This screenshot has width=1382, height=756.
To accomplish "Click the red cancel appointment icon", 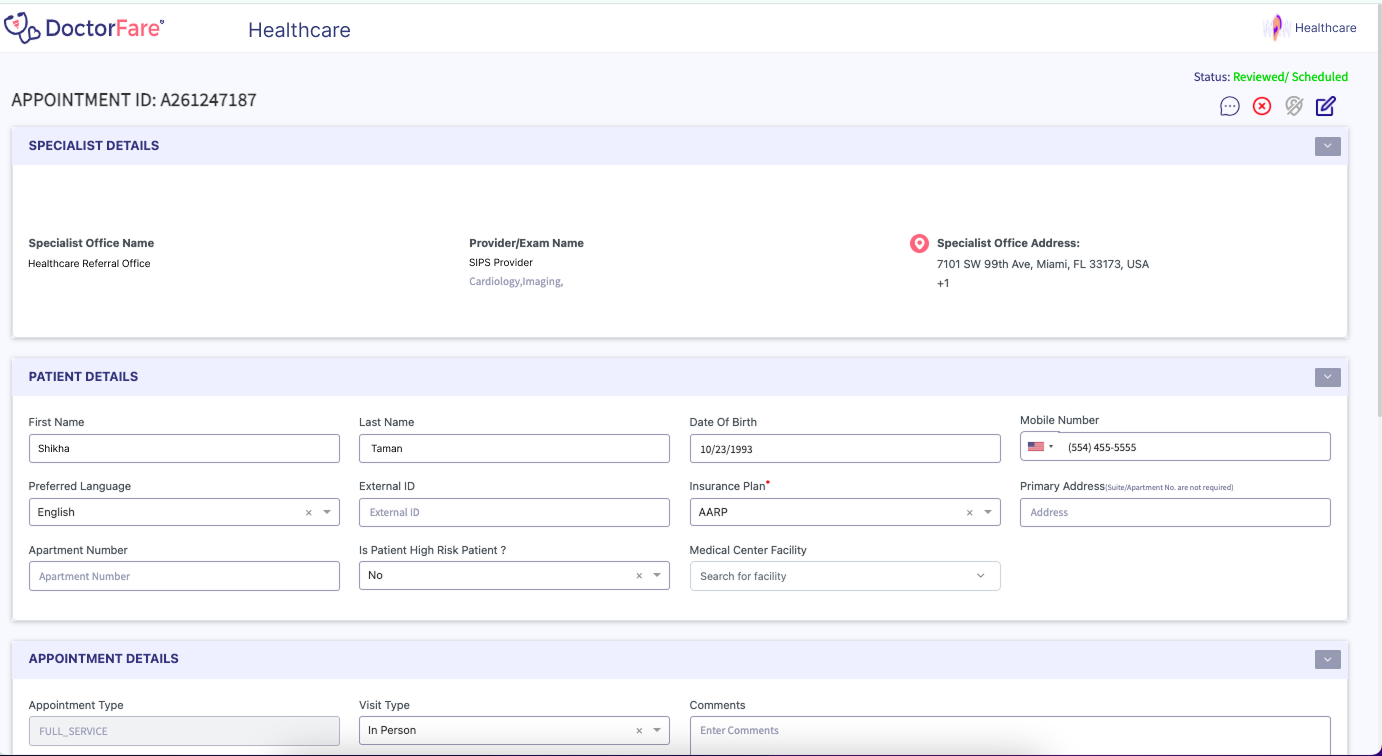I will tap(1262, 106).
